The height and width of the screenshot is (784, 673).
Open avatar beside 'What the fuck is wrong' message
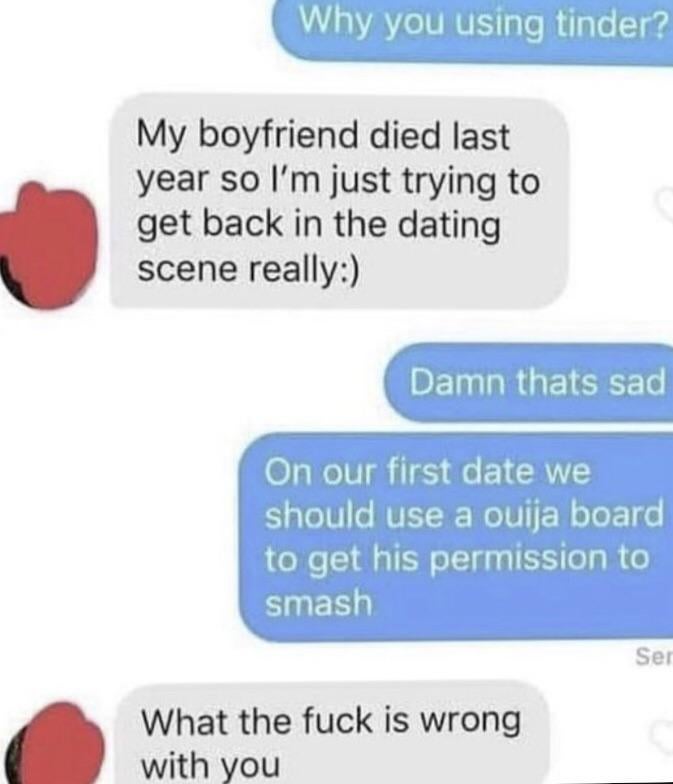click(52, 744)
